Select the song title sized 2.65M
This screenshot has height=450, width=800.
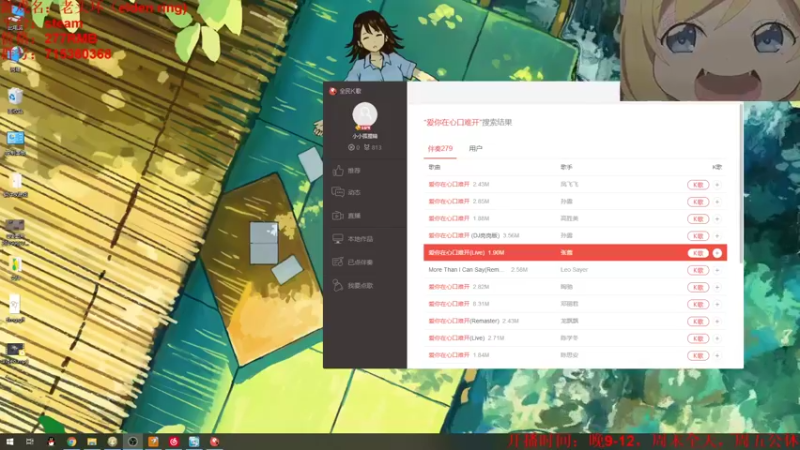(449, 201)
